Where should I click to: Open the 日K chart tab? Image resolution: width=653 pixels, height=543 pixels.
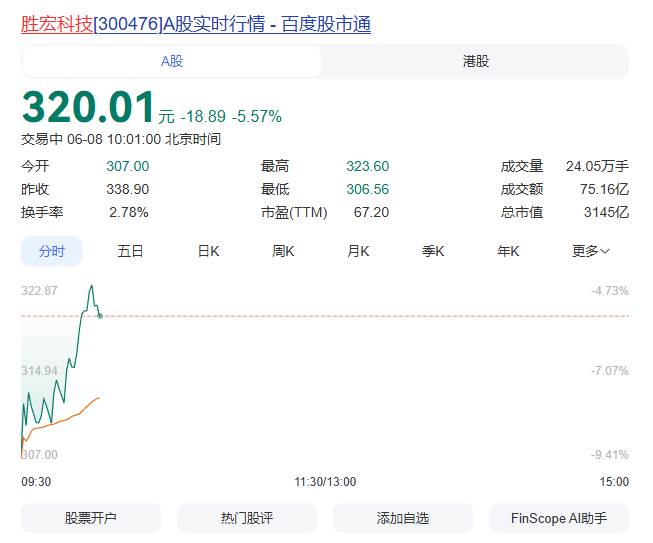[208, 251]
